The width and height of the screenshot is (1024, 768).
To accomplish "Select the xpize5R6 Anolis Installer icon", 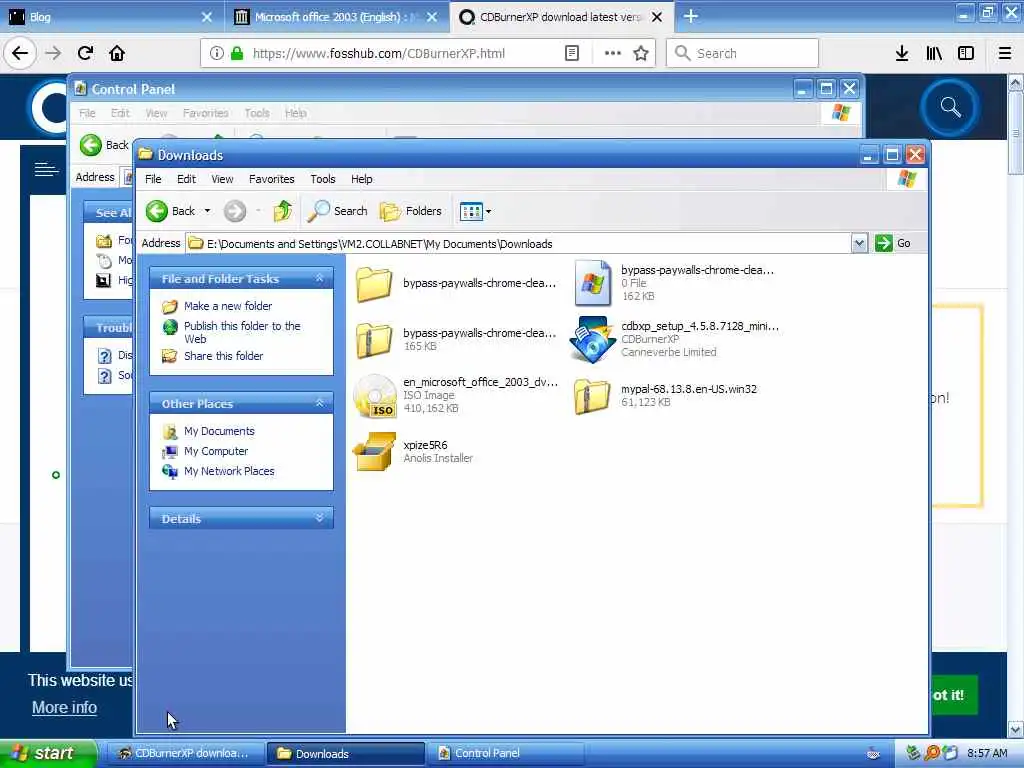I will coord(374,451).
